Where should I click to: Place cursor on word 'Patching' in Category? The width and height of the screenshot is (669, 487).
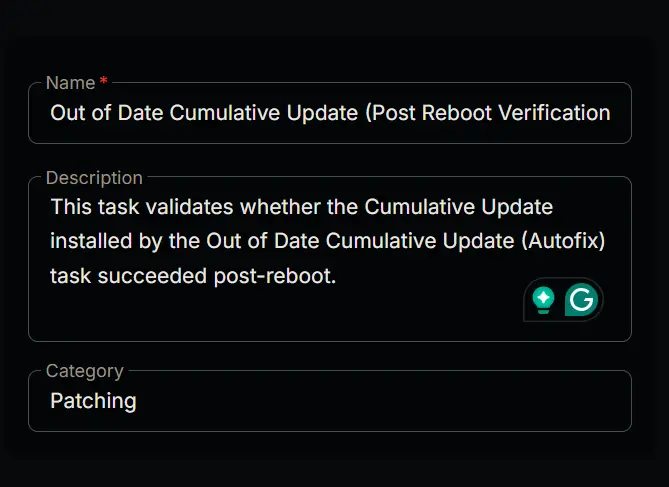(x=93, y=401)
